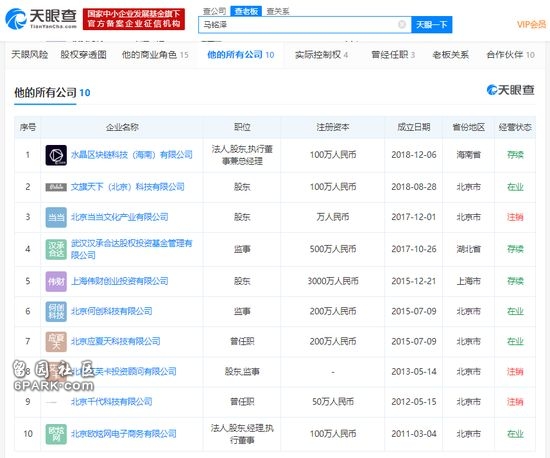Click 注册资本 column header

(333, 127)
